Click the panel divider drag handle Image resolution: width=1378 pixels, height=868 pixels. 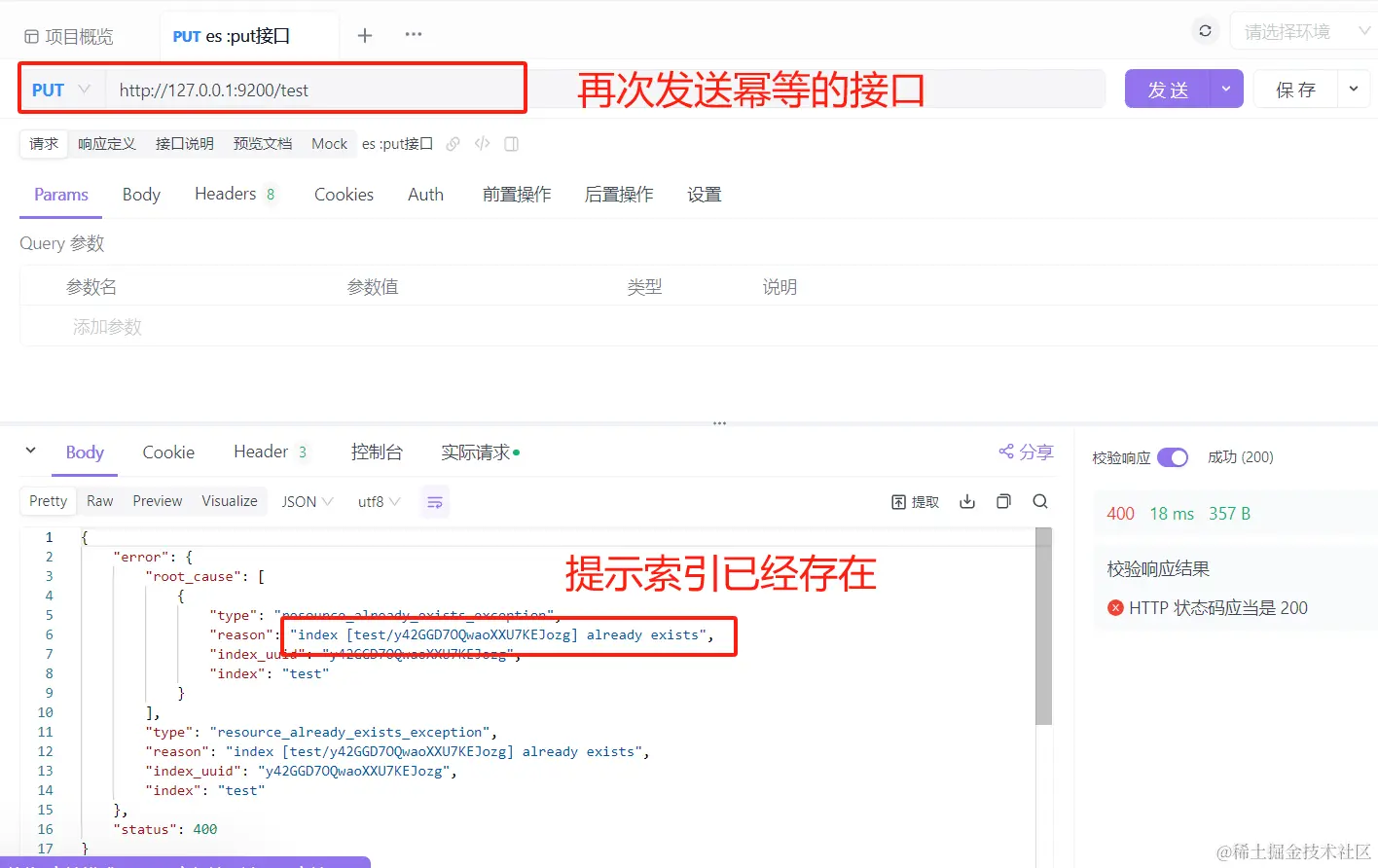pos(720,424)
